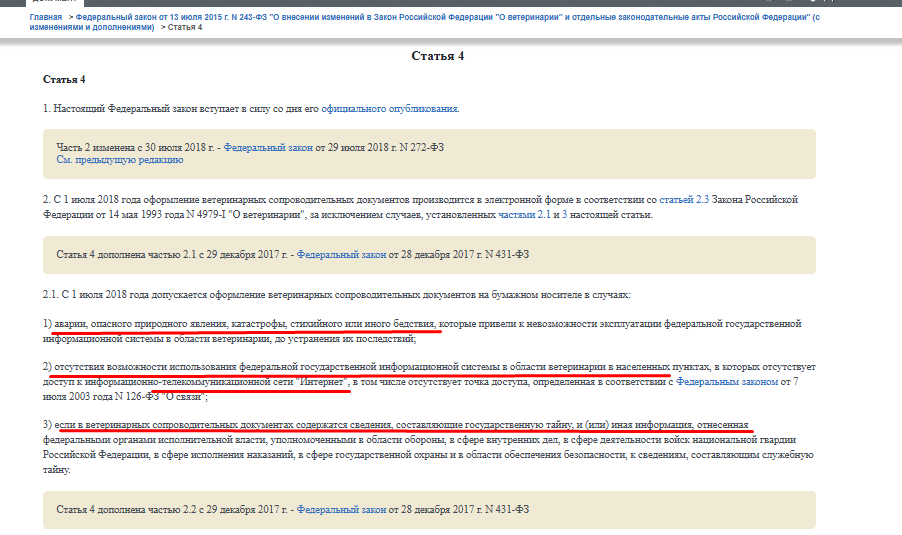Open the Федеральный закон N 243-ФЗ breadcrumb link
902x535 pixels.
(x=425, y=22)
